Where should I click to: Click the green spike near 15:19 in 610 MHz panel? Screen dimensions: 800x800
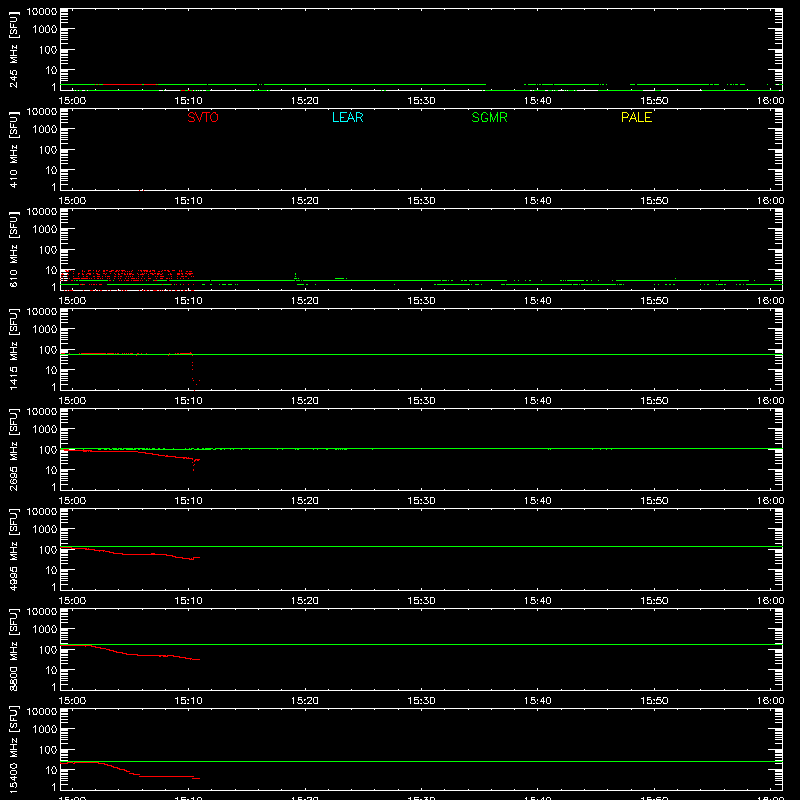coord(295,277)
